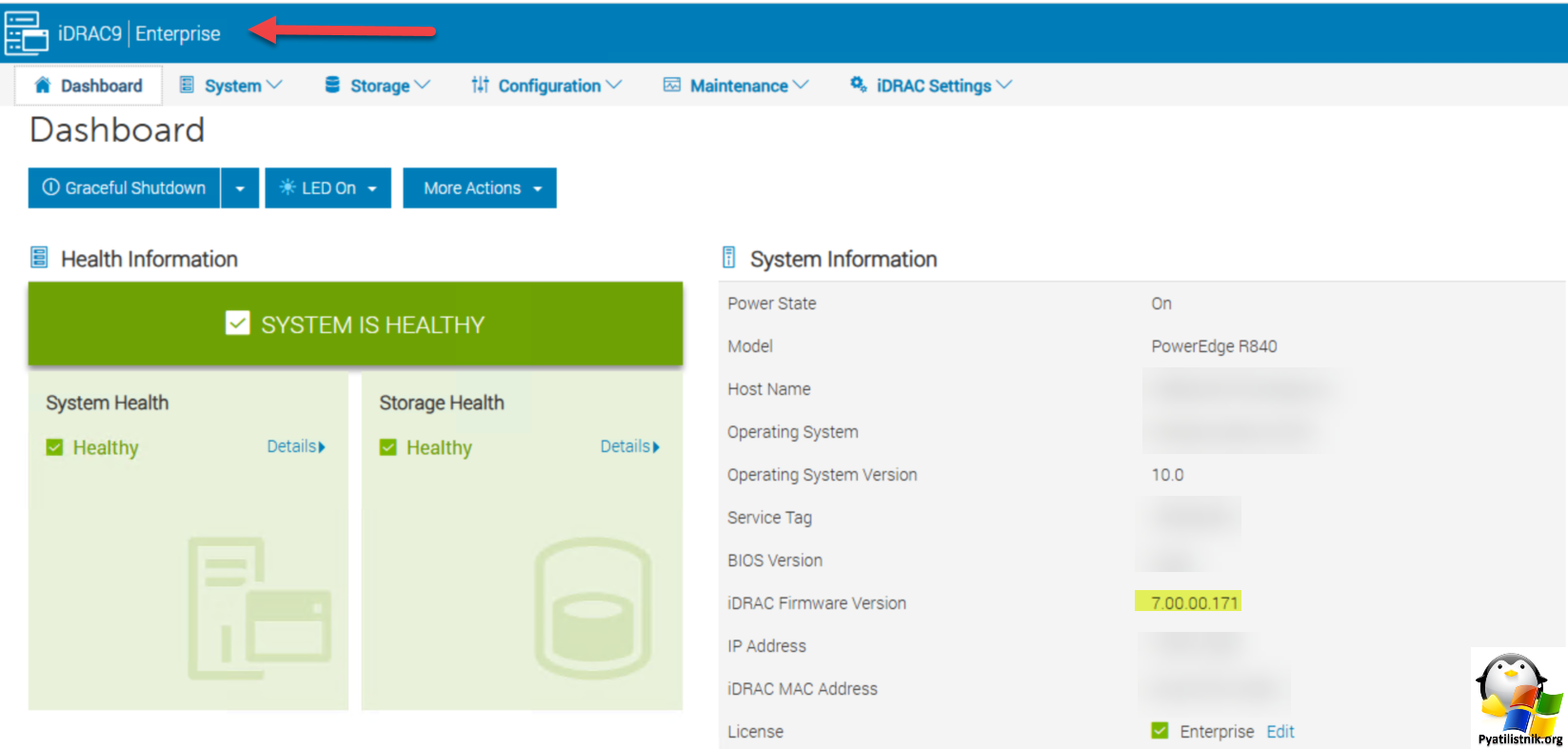Click the Maintenance monitor icon
Screen dimensions: 1568x749
[x=672, y=85]
